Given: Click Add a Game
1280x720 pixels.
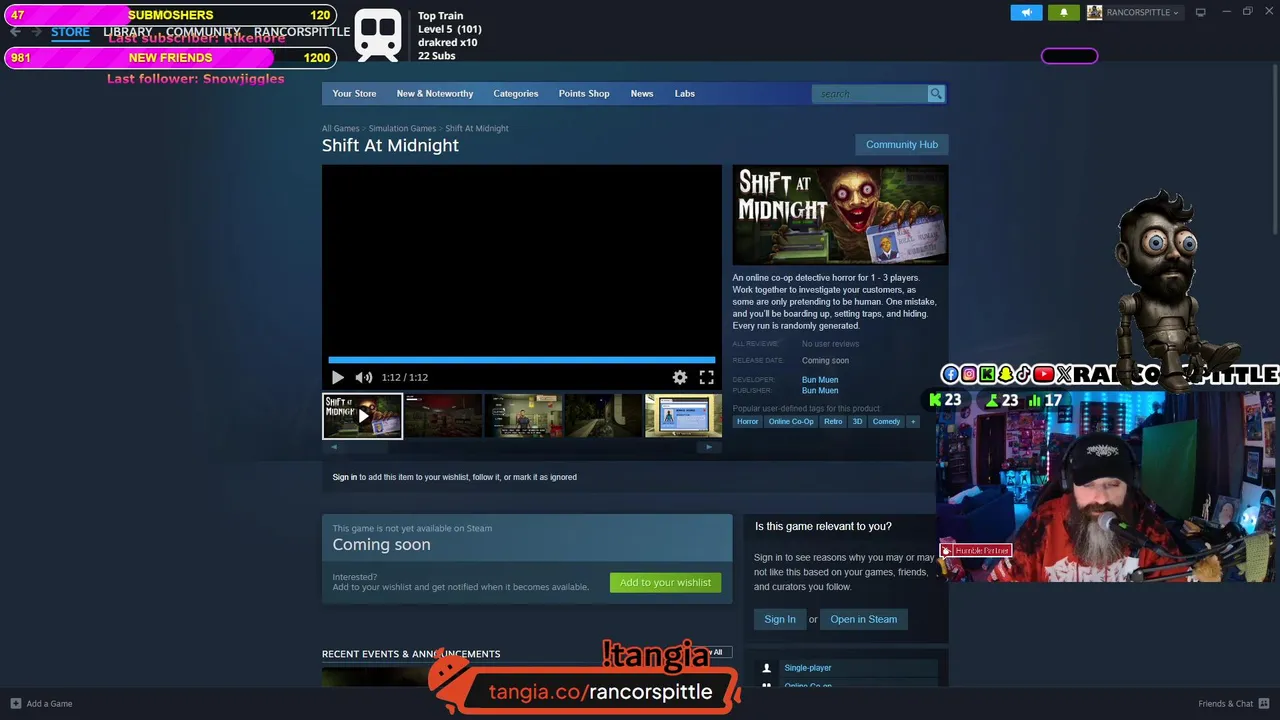Looking at the screenshot, I should coord(41,704).
